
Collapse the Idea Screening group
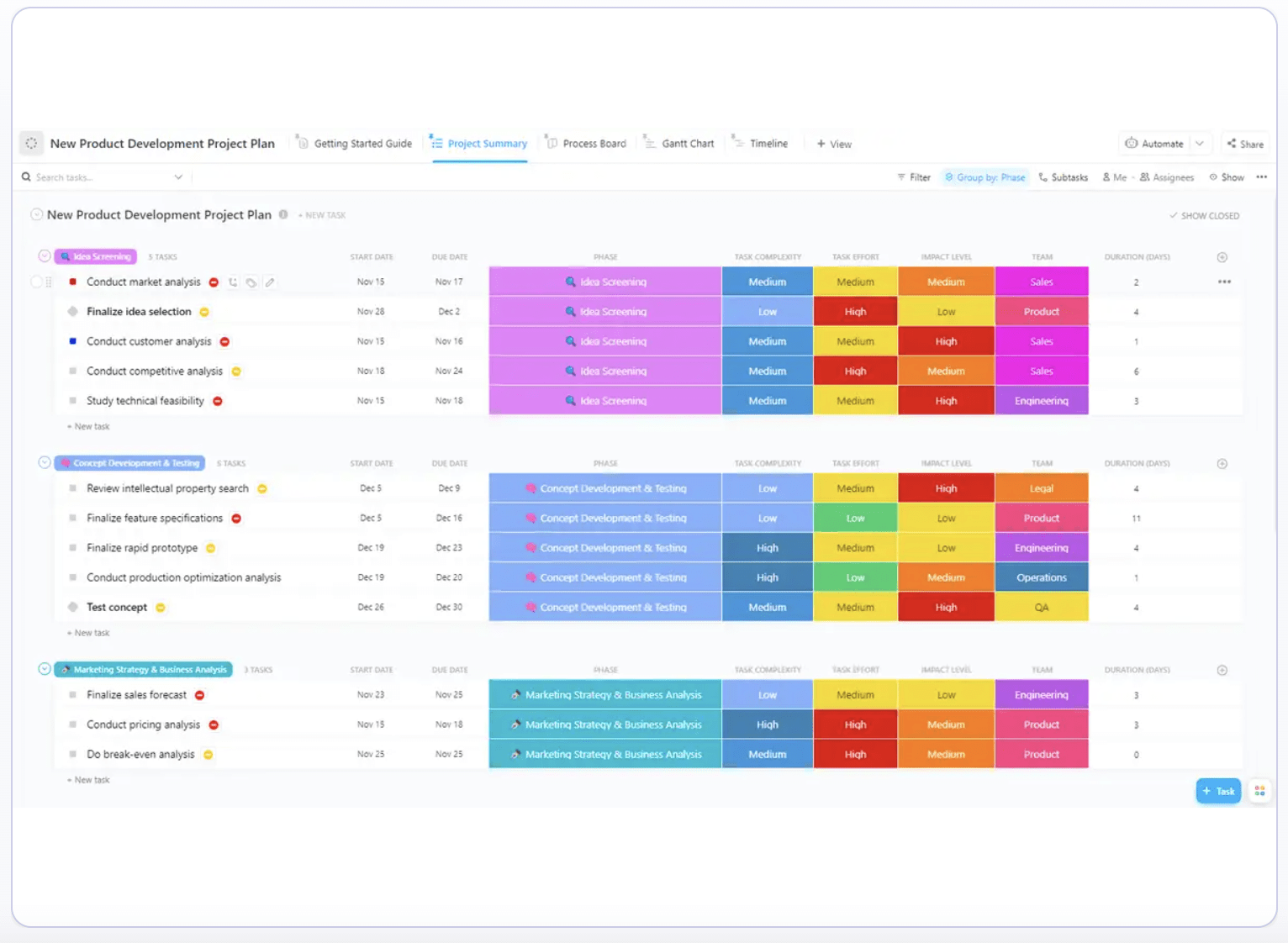[x=45, y=256]
